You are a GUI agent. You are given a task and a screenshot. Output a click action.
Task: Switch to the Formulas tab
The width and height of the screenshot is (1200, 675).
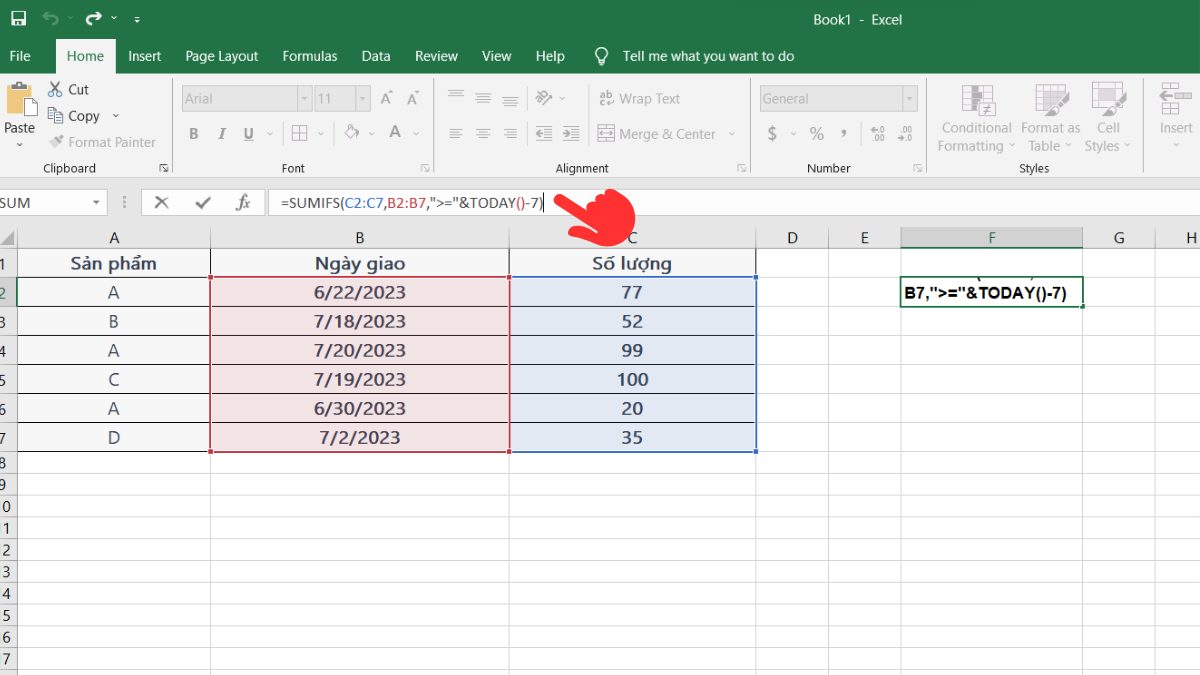point(310,56)
